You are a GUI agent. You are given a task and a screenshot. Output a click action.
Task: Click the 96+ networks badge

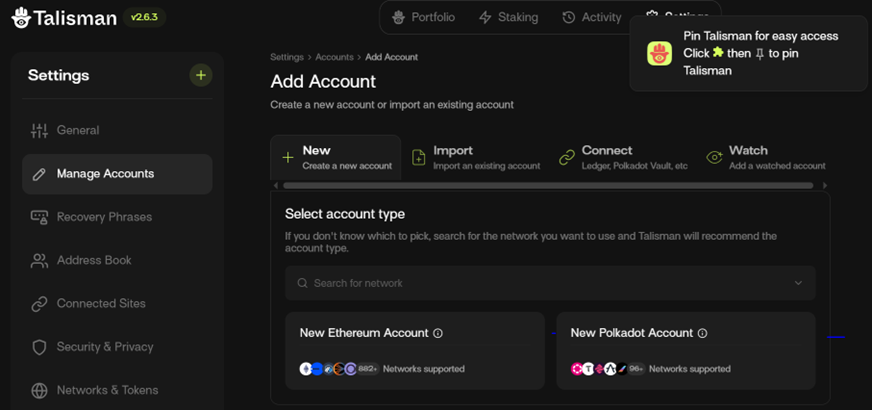pyautogui.click(x=636, y=368)
